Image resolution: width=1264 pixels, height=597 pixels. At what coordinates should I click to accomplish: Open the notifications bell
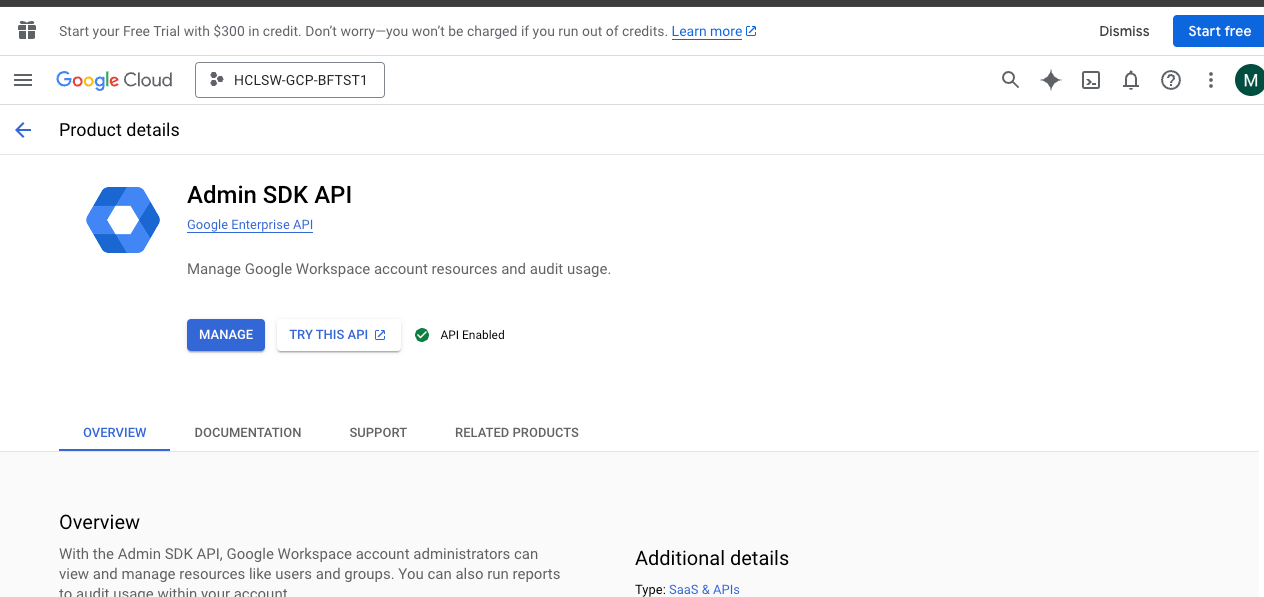click(1131, 80)
